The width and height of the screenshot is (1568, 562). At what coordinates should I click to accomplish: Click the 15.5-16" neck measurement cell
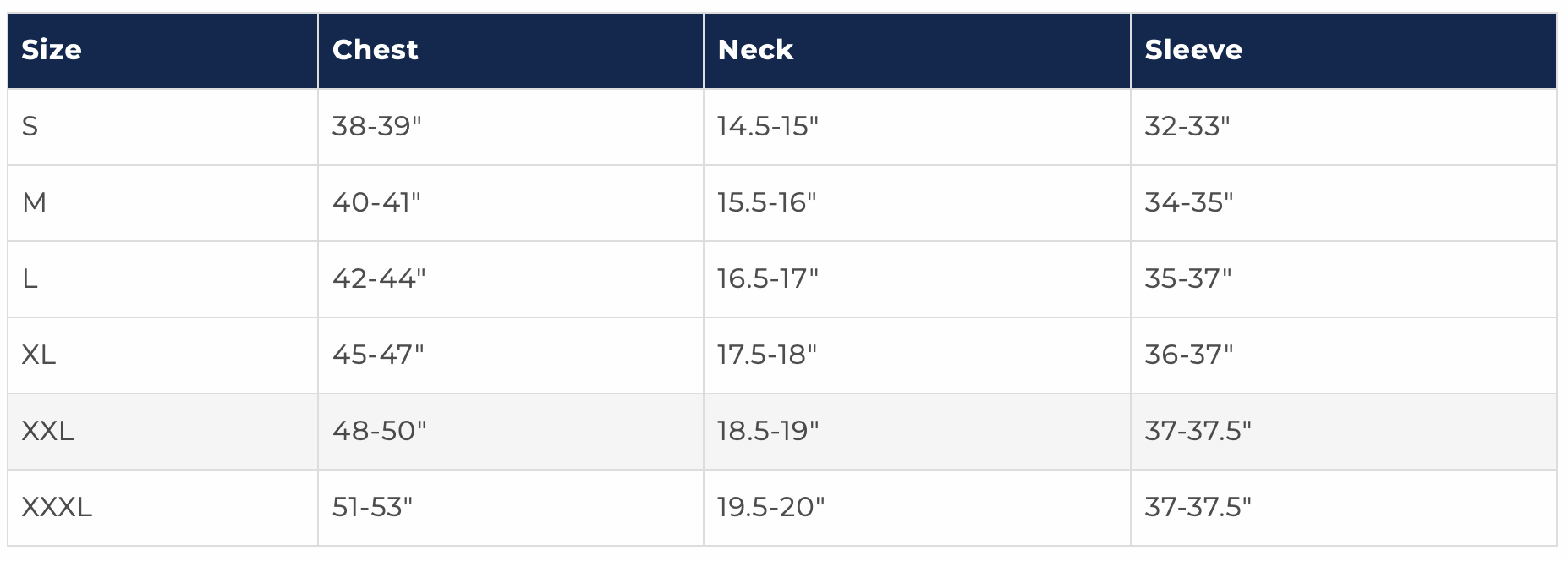(x=767, y=203)
